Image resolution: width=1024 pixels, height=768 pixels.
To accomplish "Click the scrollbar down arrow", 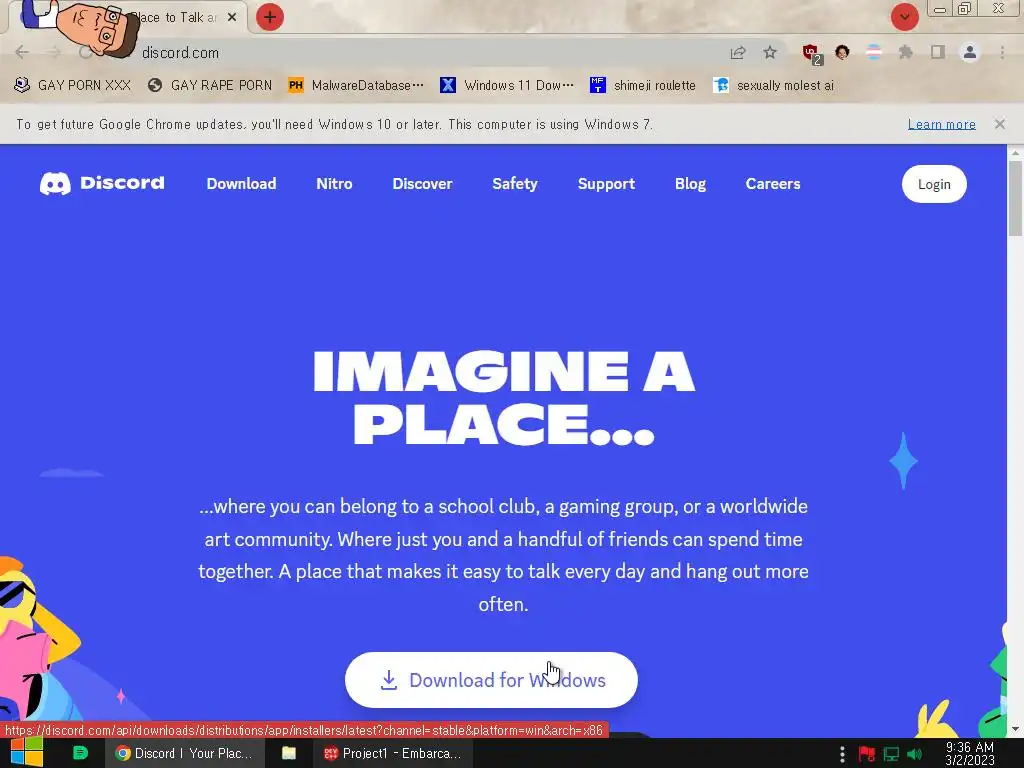I will tap(1015, 729).
